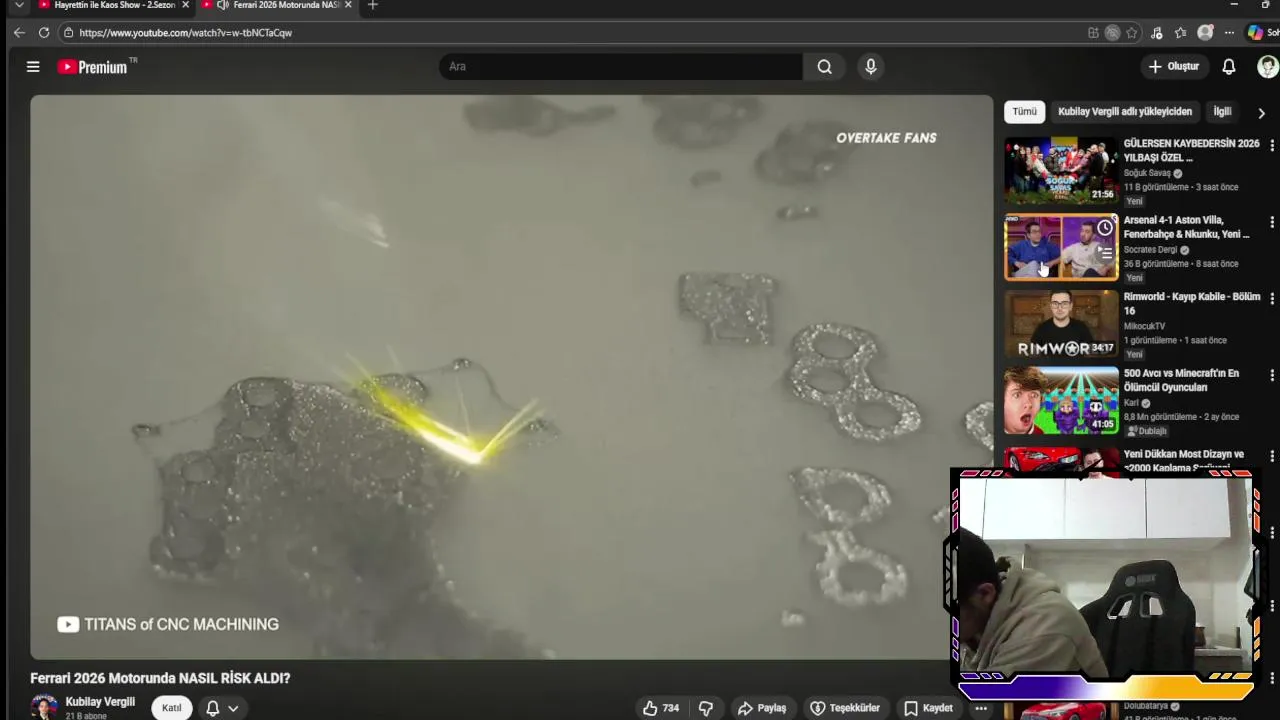Share the video with Paylaş

762,708
